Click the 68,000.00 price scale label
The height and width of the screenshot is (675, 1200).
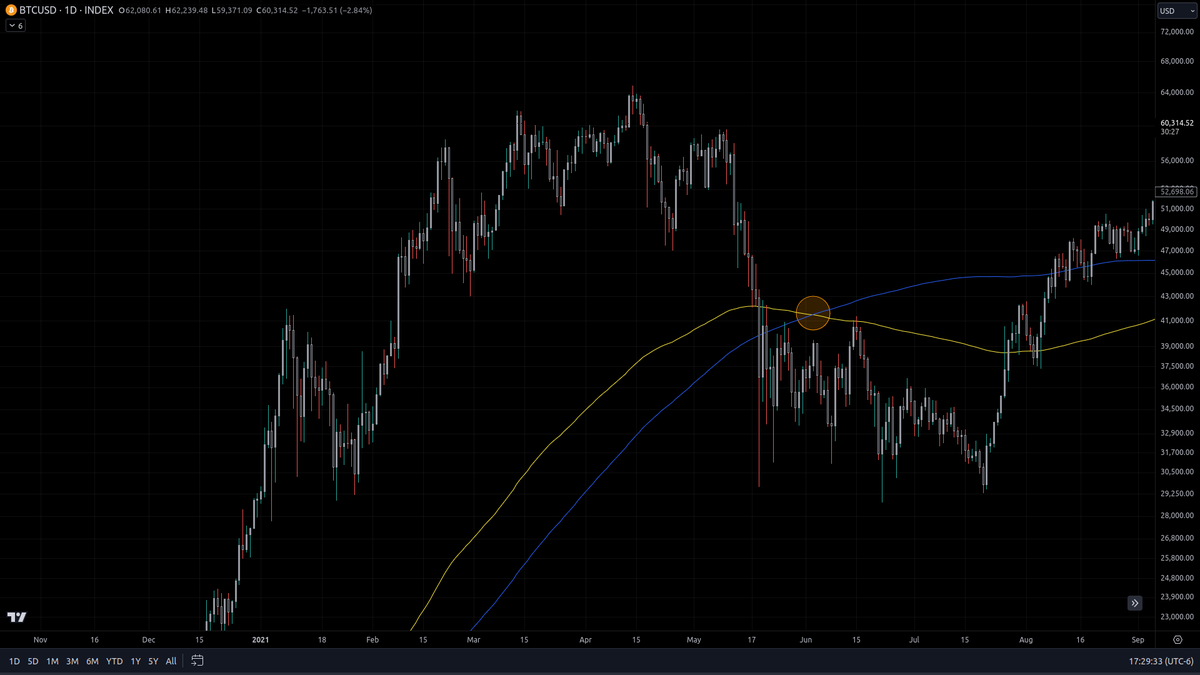pos(1176,61)
